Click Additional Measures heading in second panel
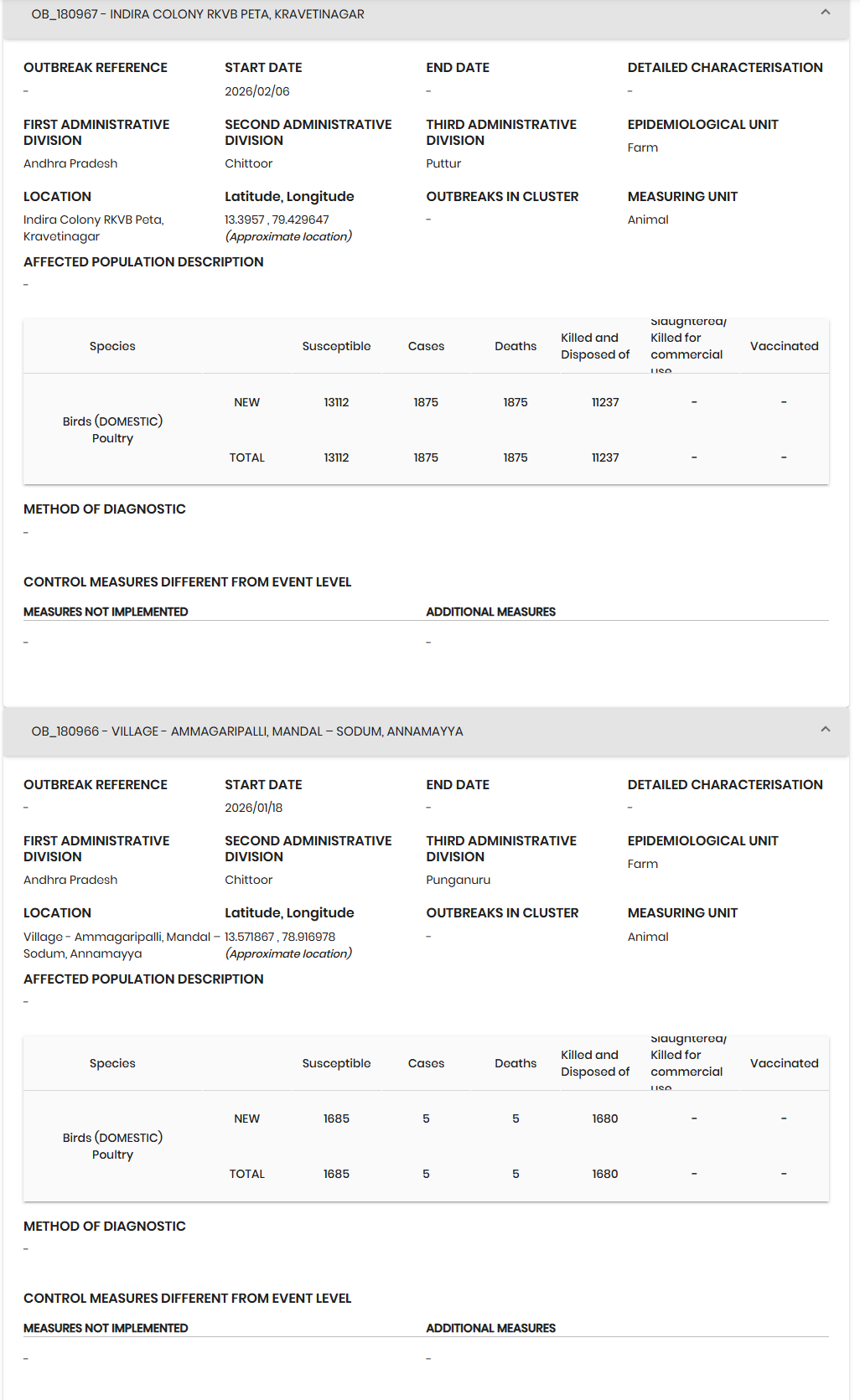This screenshot has width=860, height=1400. pos(491,1328)
